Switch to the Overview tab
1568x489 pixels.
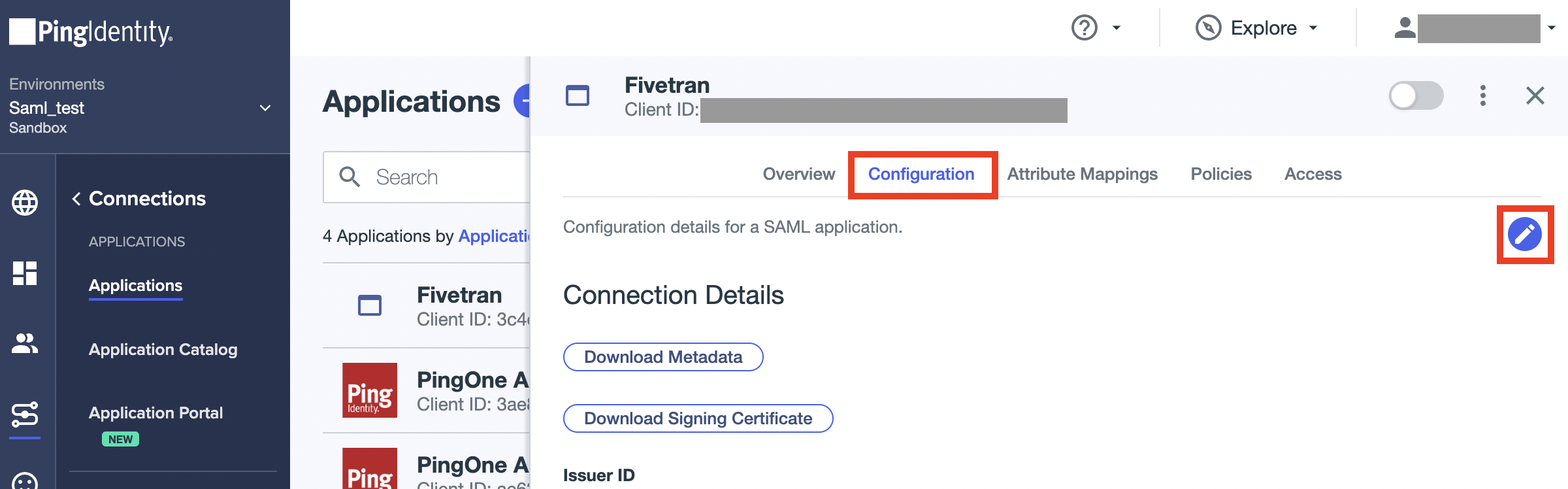click(x=799, y=174)
